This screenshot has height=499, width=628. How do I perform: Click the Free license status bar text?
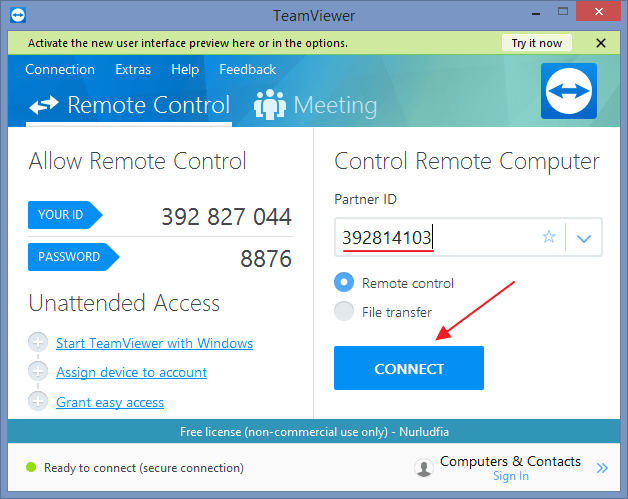(314, 432)
